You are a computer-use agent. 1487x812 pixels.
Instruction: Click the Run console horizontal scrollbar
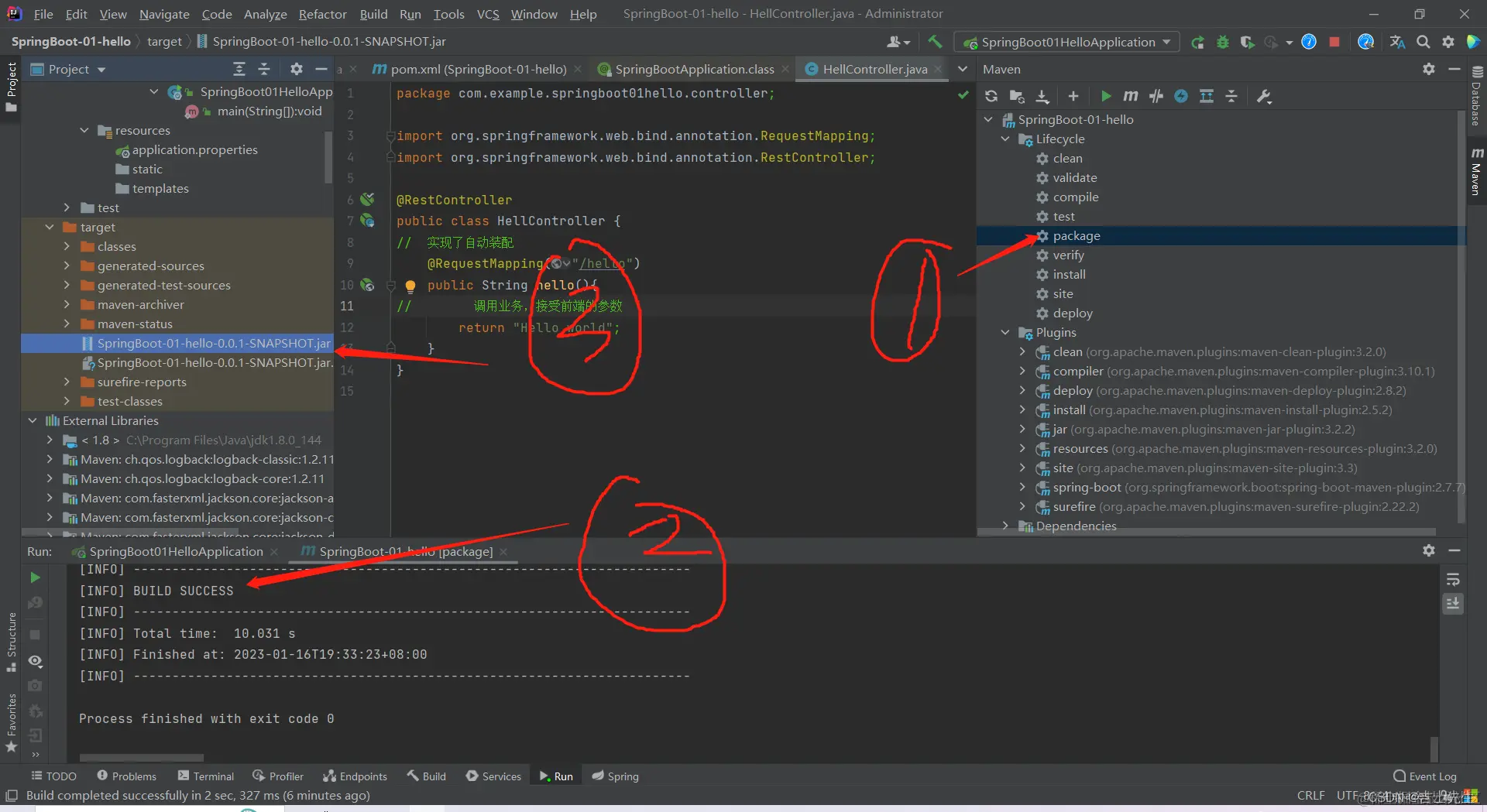pyautogui.click(x=141, y=758)
